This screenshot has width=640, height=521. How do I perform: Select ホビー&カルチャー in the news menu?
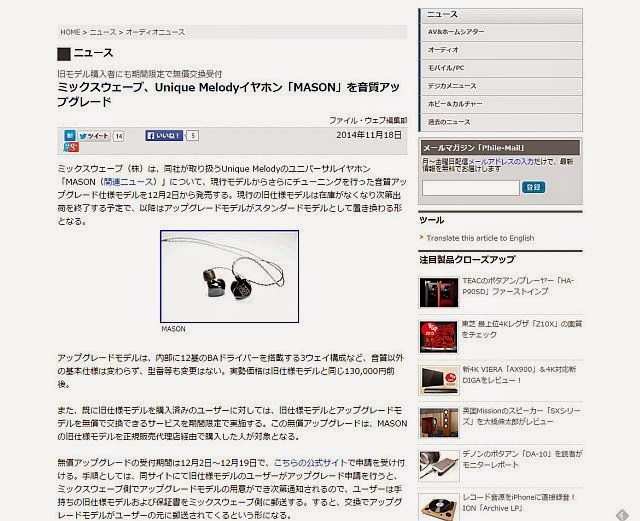[x=501, y=104]
